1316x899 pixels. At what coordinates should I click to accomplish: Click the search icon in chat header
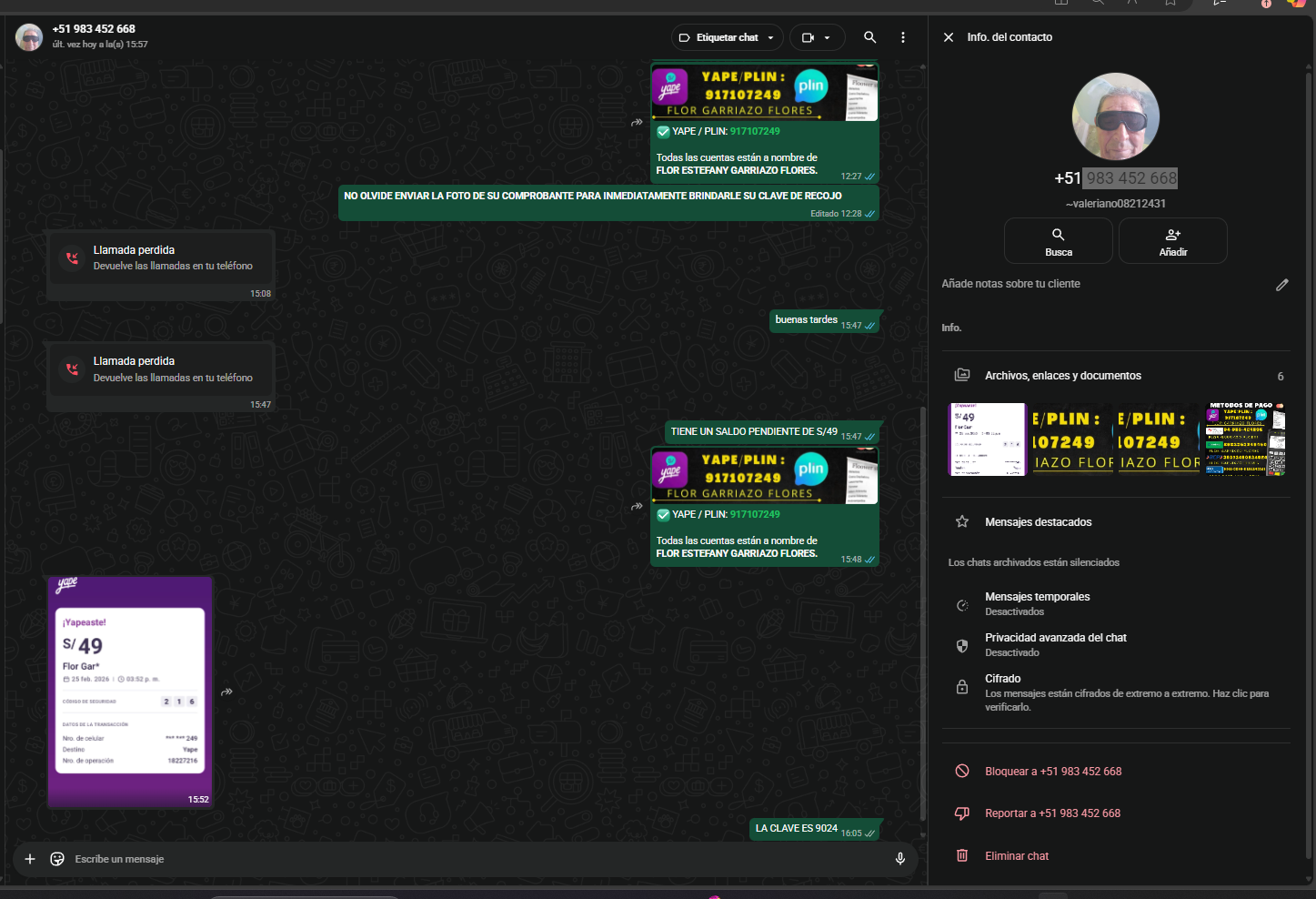(x=869, y=37)
